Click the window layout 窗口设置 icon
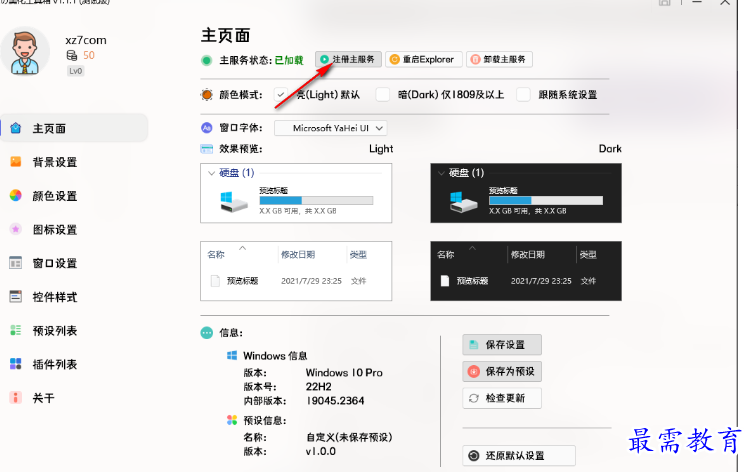 point(16,263)
